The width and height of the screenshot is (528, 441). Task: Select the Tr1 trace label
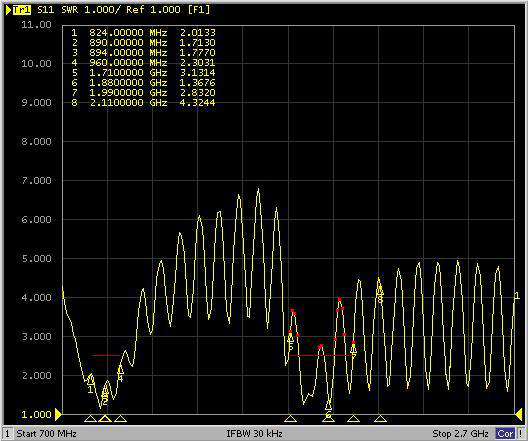coord(22,9)
